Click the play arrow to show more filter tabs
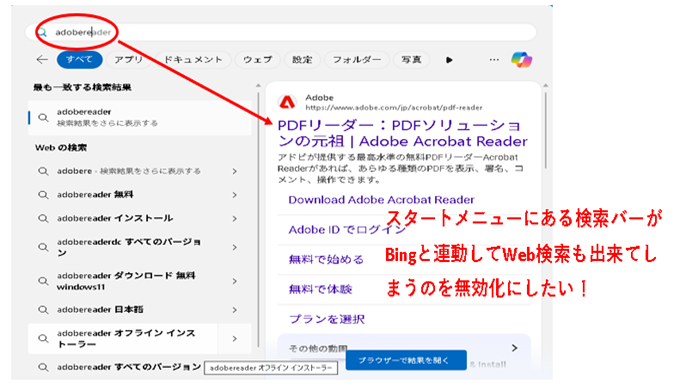The height and width of the screenshot is (390, 680). [449, 60]
